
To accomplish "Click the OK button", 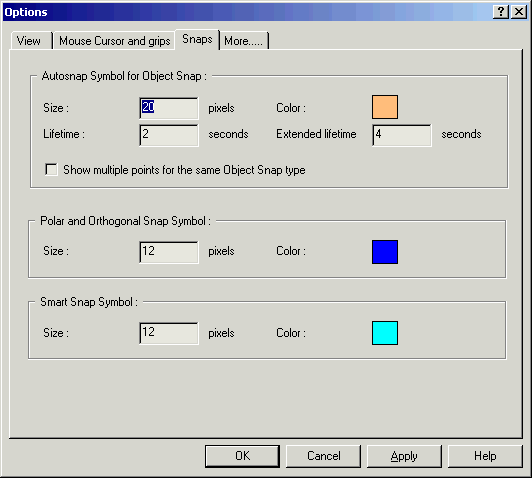I will (242, 456).
